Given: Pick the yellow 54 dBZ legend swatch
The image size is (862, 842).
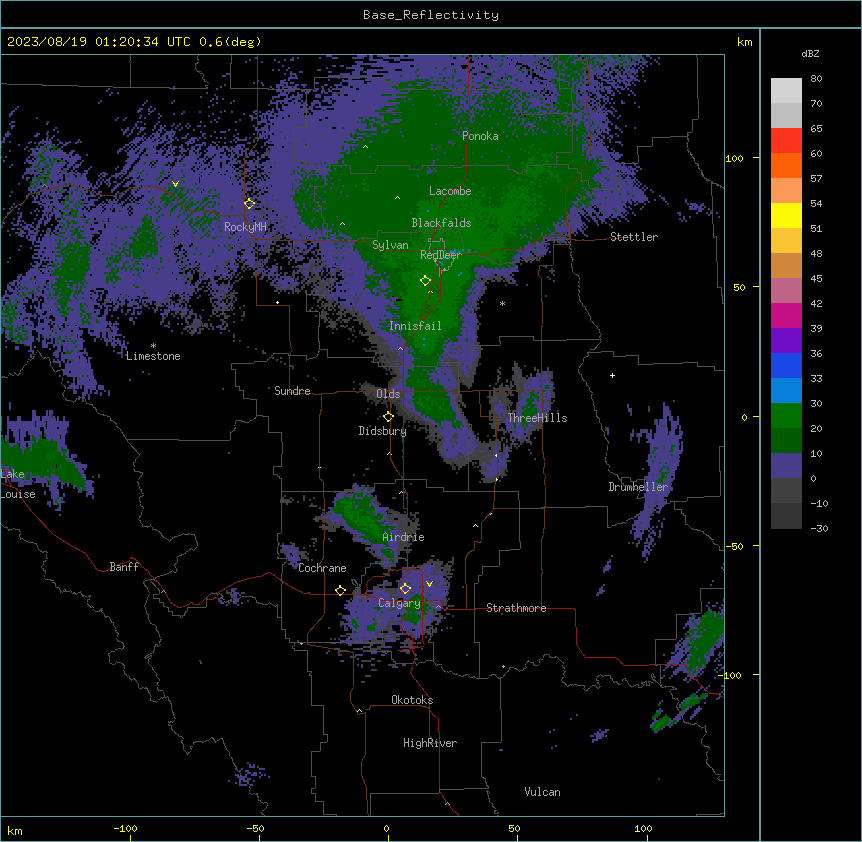Looking at the screenshot, I should pos(786,215).
